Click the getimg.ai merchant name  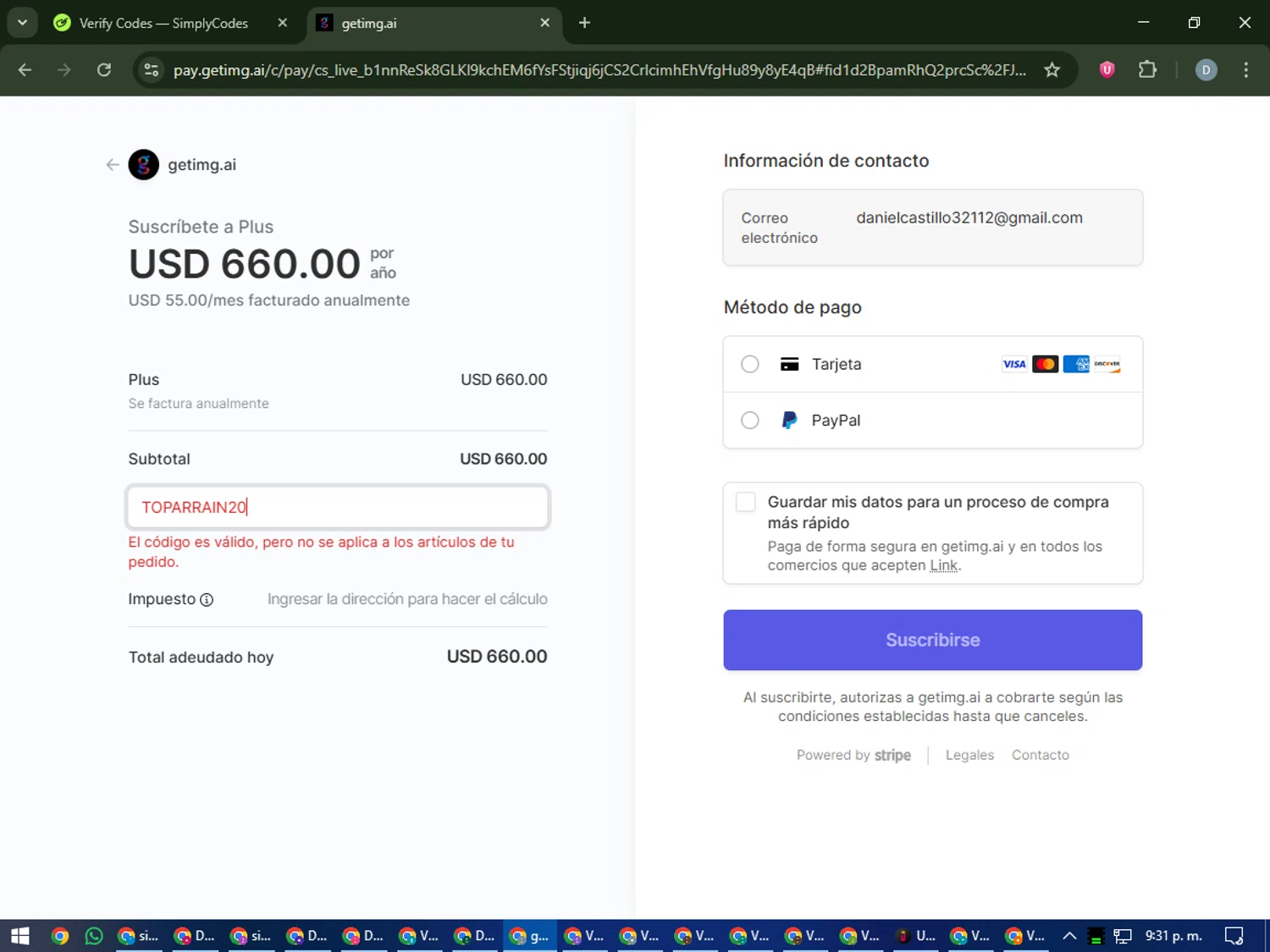[202, 165]
